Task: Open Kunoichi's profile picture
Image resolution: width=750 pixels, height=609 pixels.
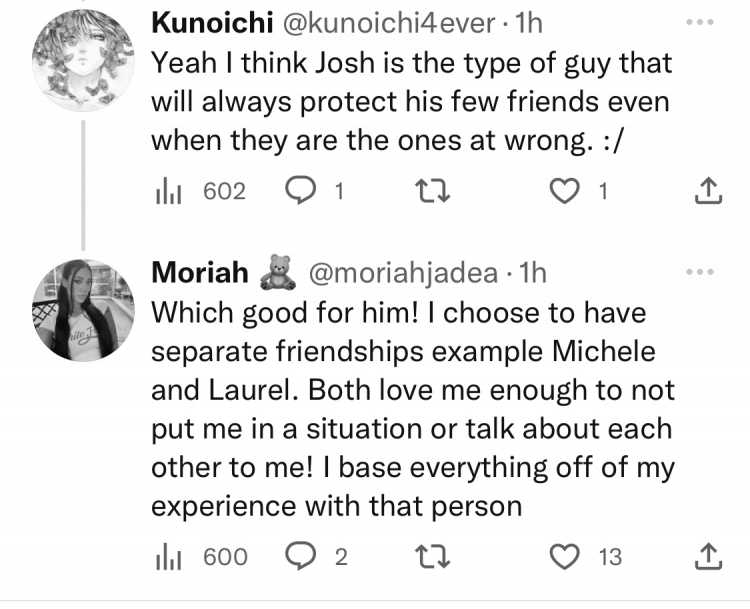Action: coord(83,60)
